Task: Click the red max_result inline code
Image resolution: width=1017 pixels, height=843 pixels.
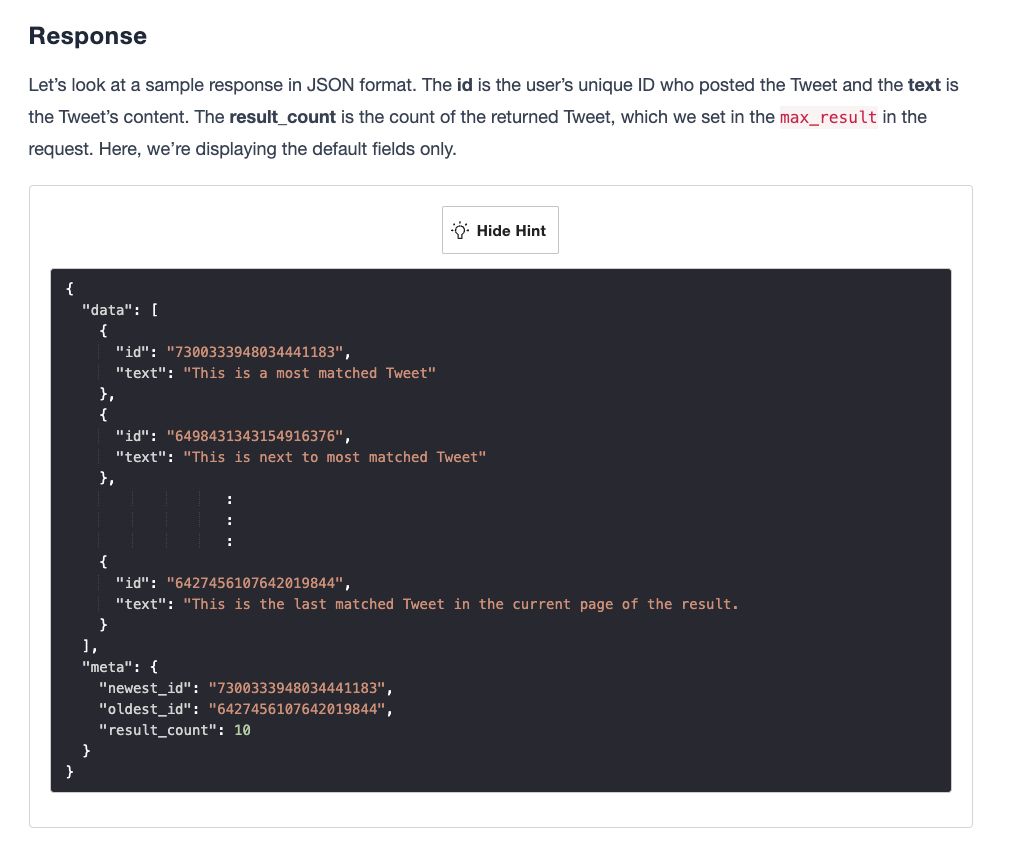Action: pos(828,117)
